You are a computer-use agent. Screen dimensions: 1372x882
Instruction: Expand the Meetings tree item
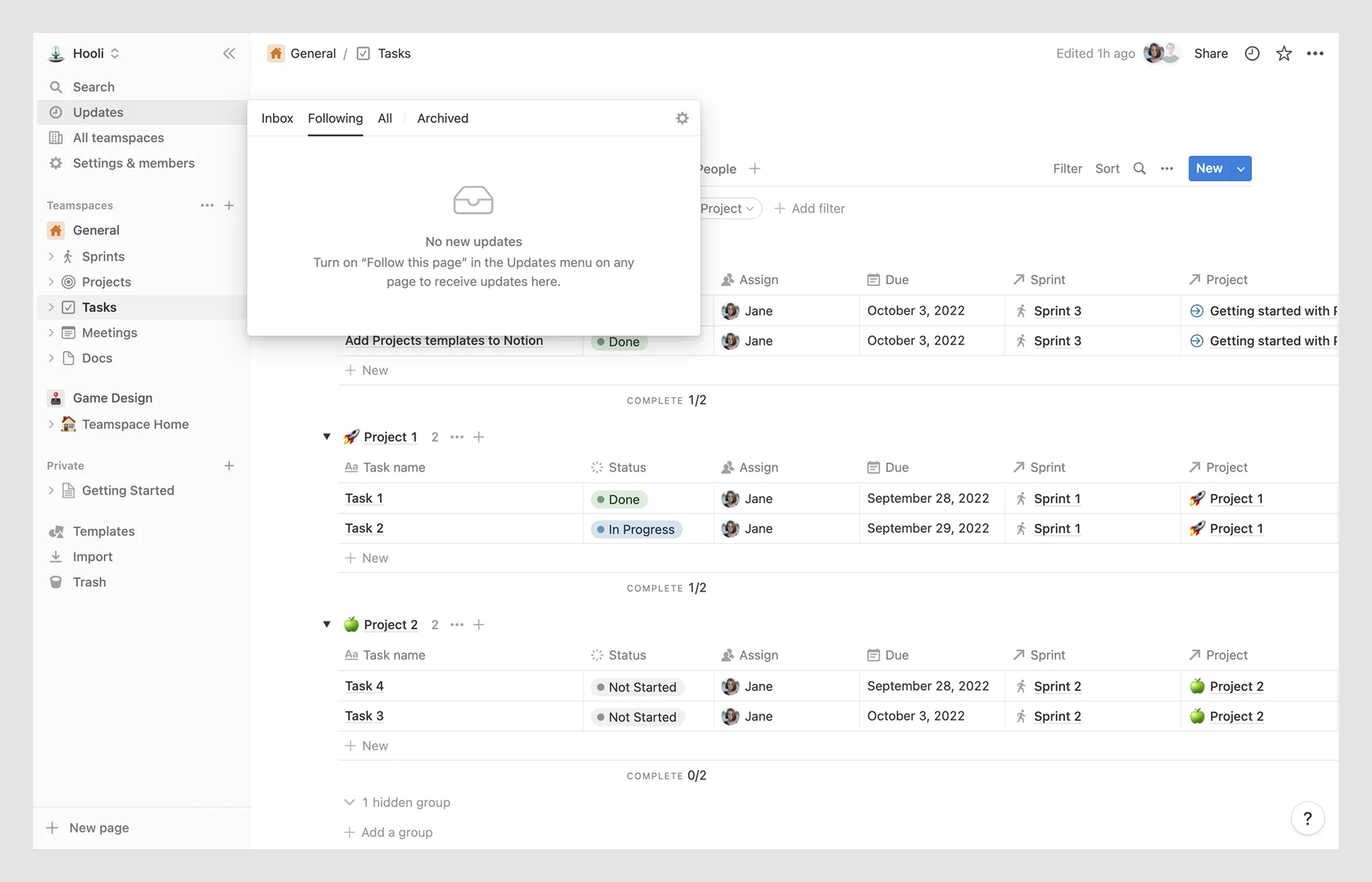(x=51, y=333)
